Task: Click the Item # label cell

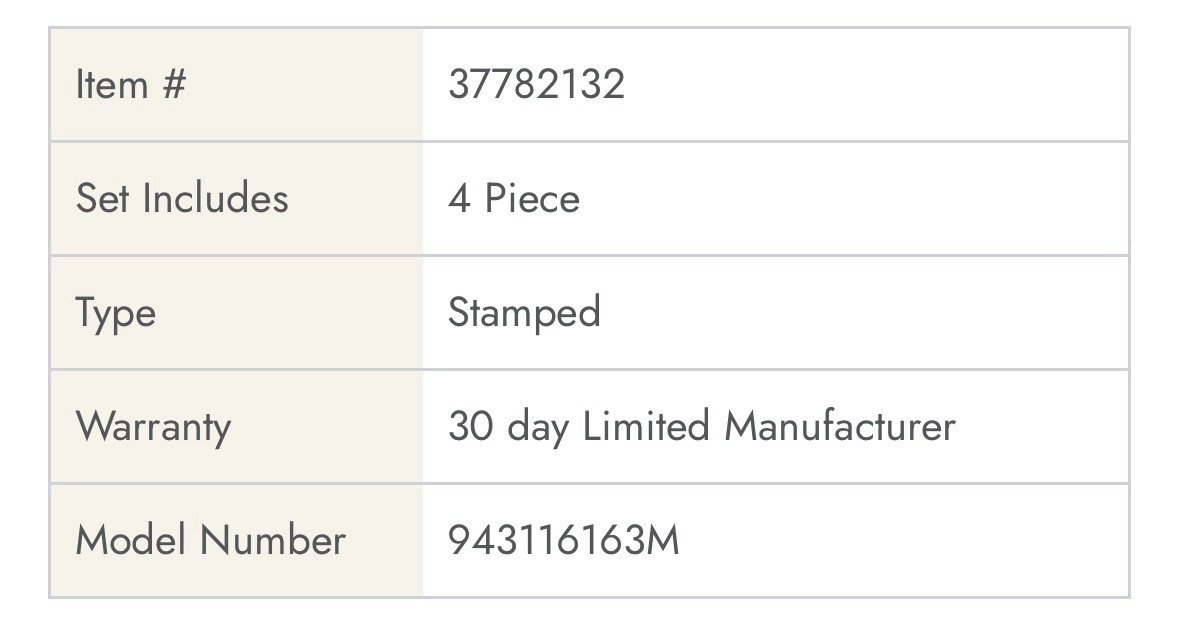Action: [236, 84]
